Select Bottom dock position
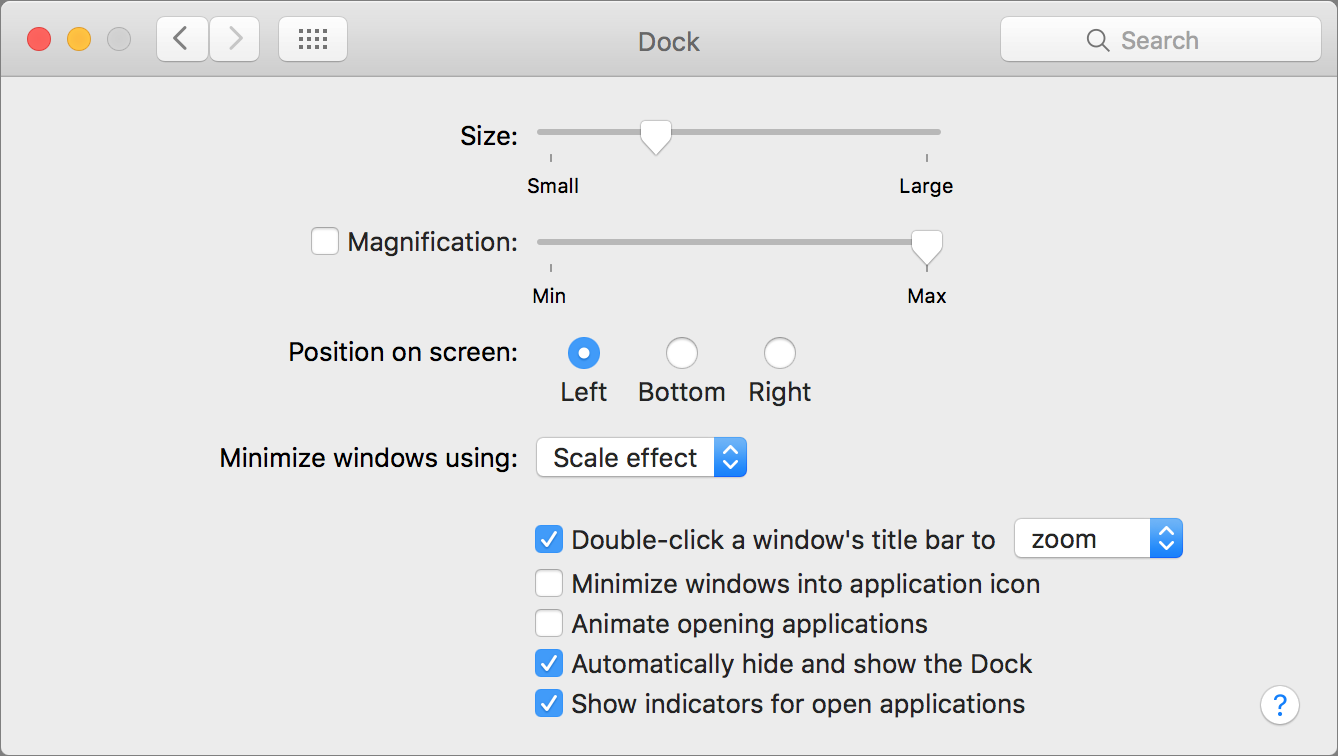The height and width of the screenshot is (756, 1338). tap(682, 353)
